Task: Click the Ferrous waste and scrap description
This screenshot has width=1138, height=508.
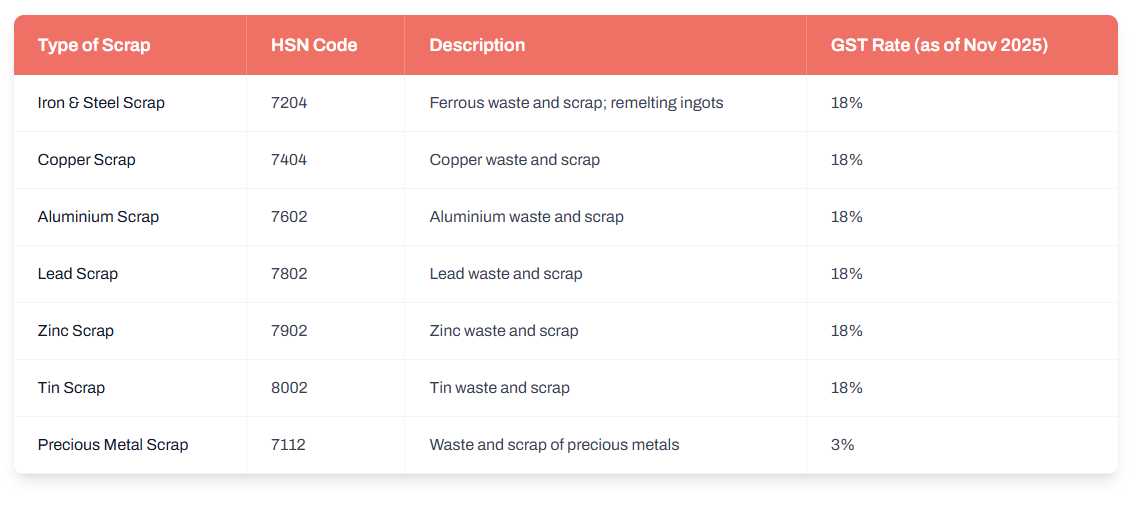Action: (x=576, y=103)
